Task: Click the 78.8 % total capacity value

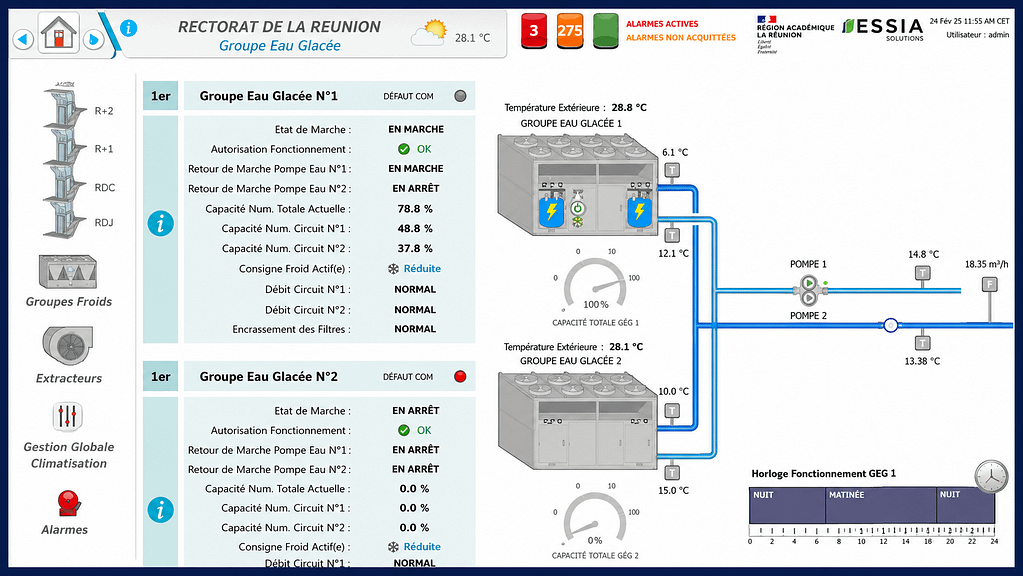Action: [x=415, y=209]
